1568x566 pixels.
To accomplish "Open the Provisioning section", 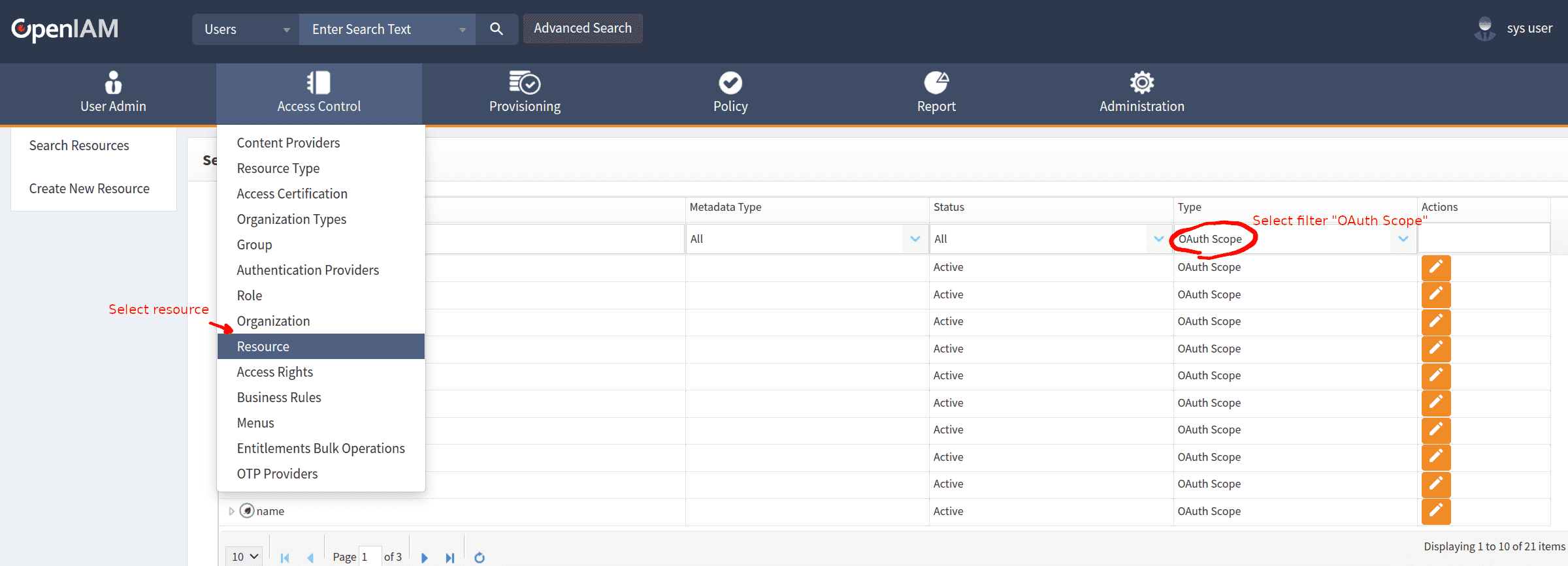I will pyautogui.click(x=525, y=93).
